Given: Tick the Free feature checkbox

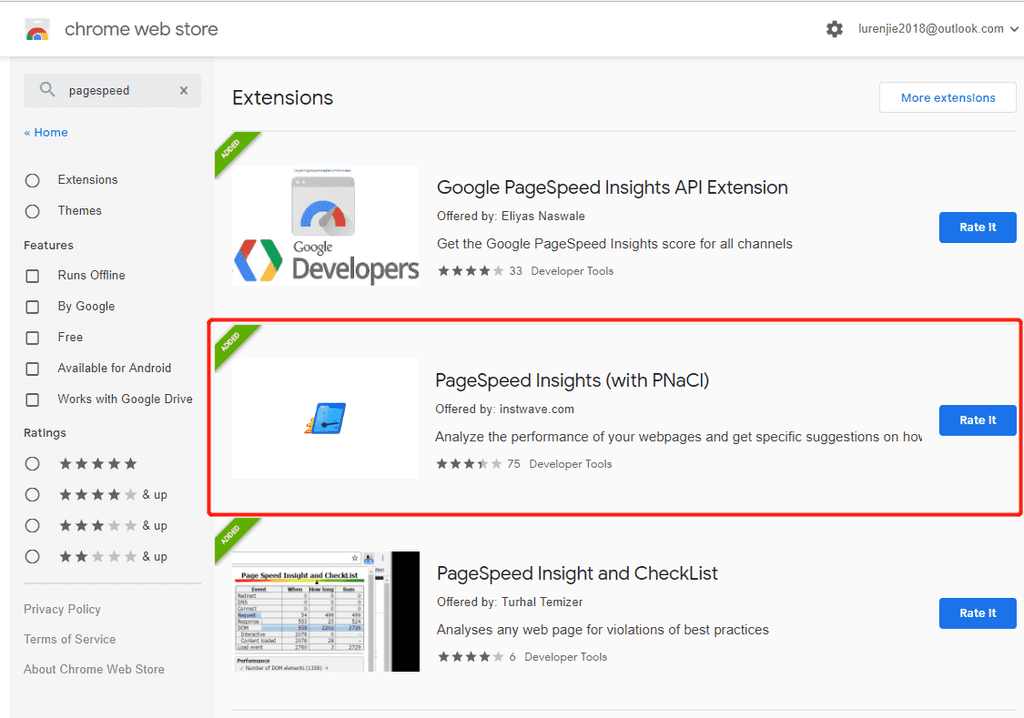Looking at the screenshot, I should (33, 338).
